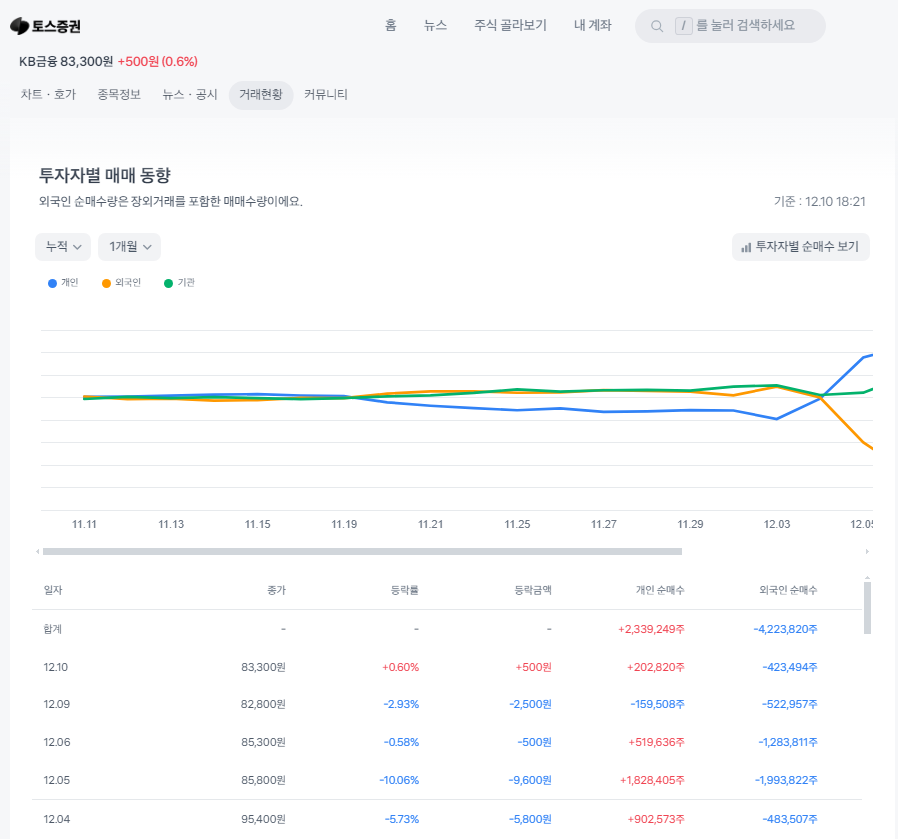Click the 투자자별 매매 동향 heading
This screenshot has width=898, height=839.
[x=105, y=175]
